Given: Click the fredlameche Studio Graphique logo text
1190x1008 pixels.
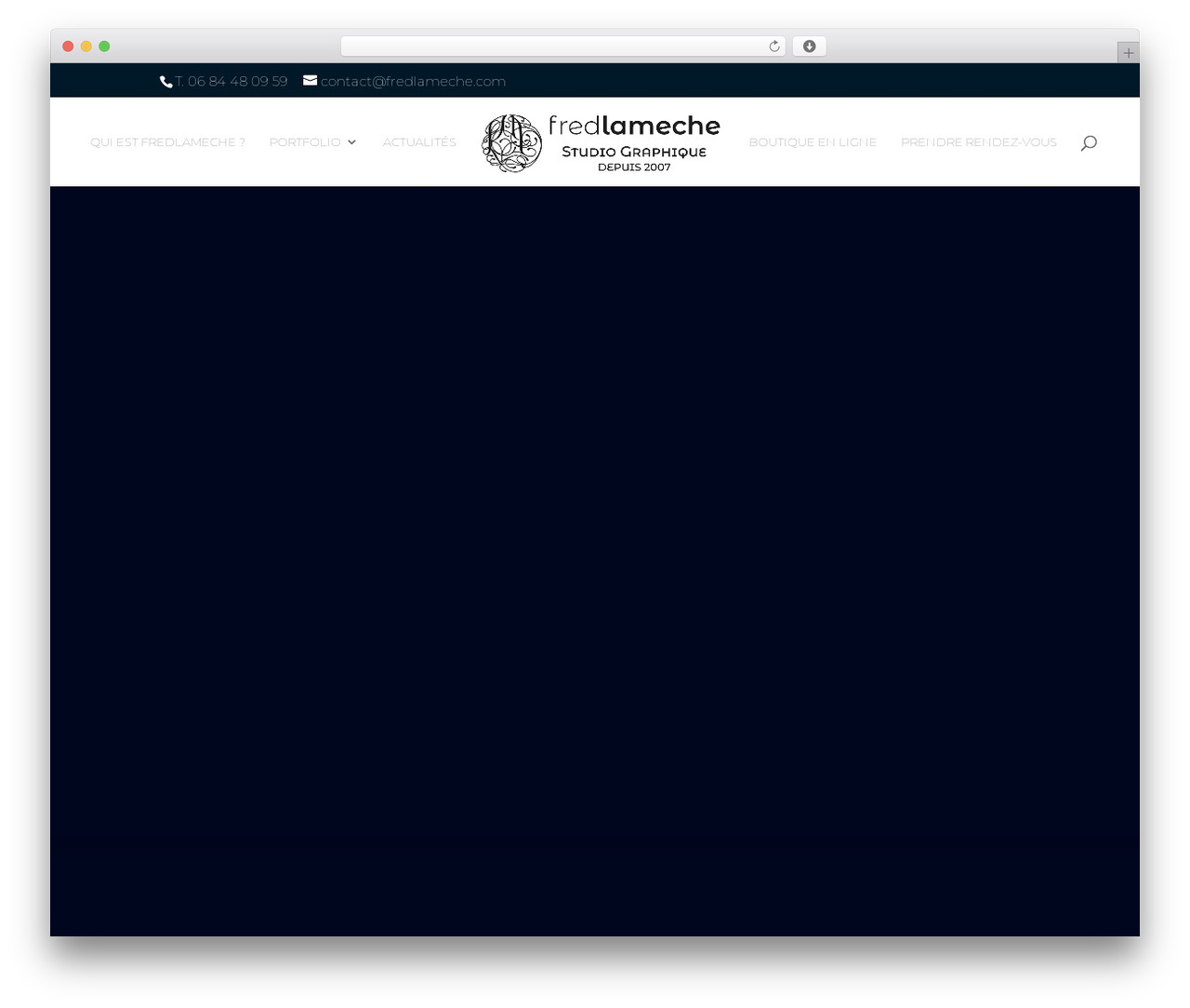Looking at the screenshot, I should point(634,143).
